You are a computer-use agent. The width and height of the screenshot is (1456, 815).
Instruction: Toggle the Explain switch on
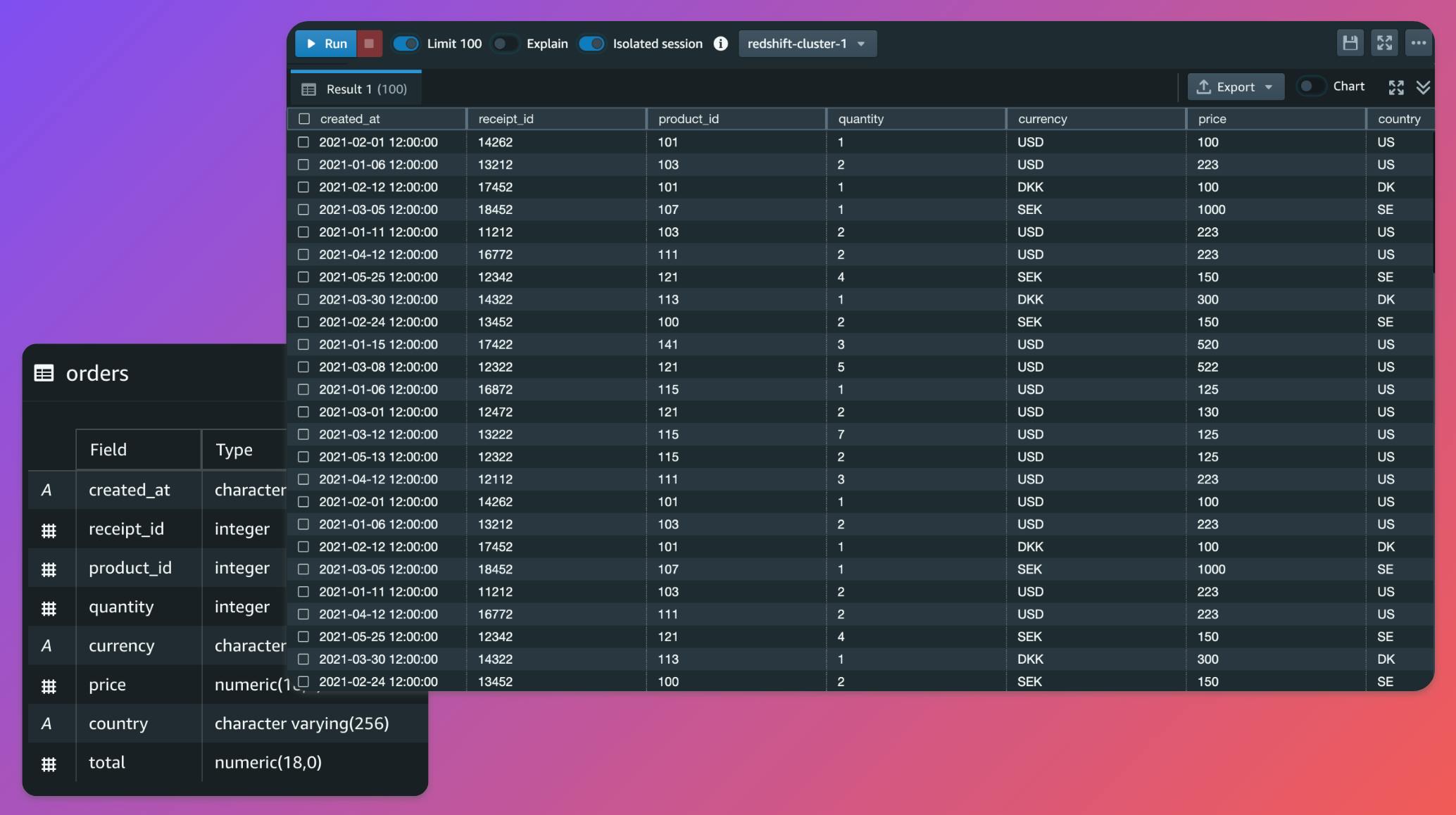click(504, 43)
